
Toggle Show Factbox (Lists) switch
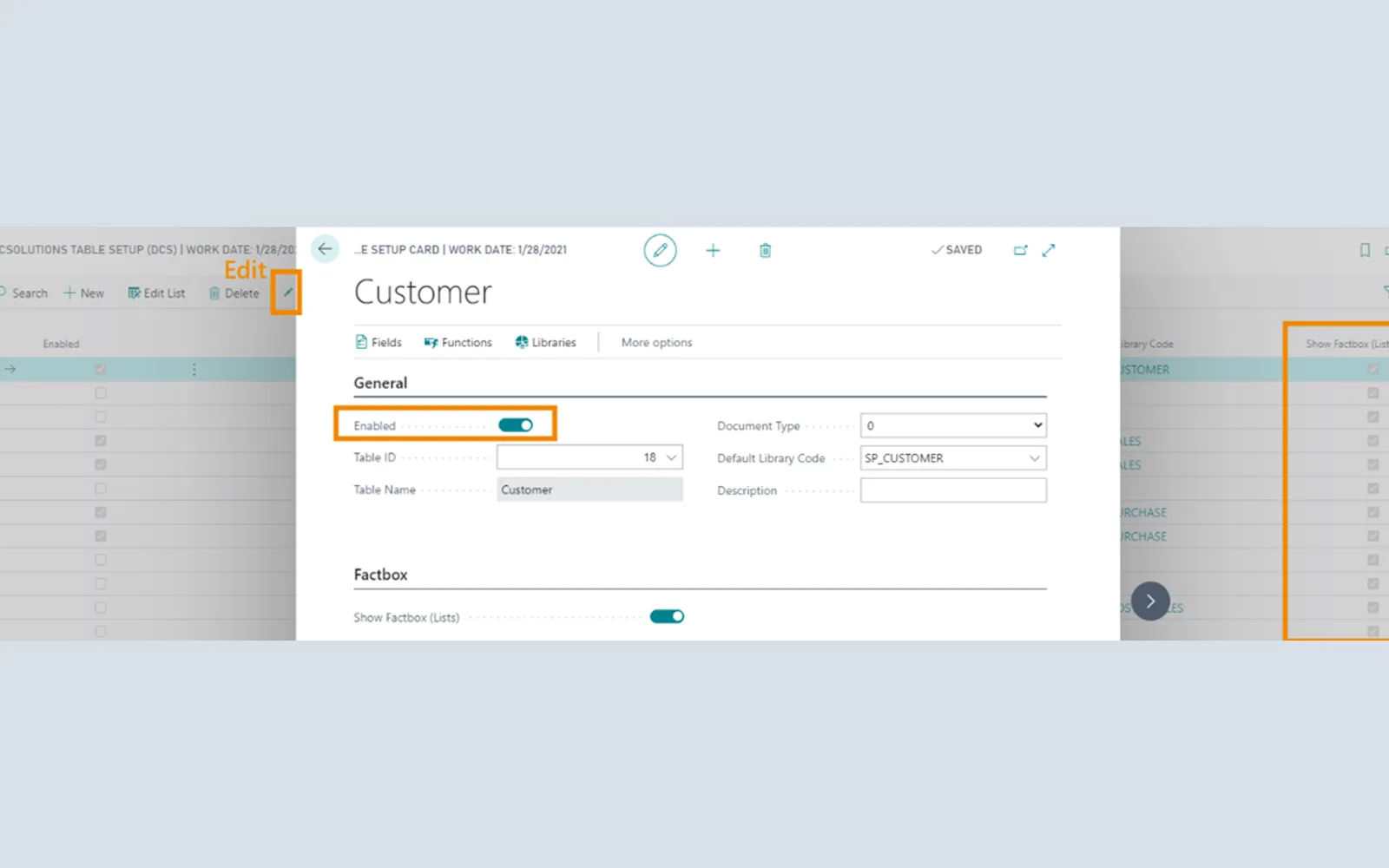667,616
